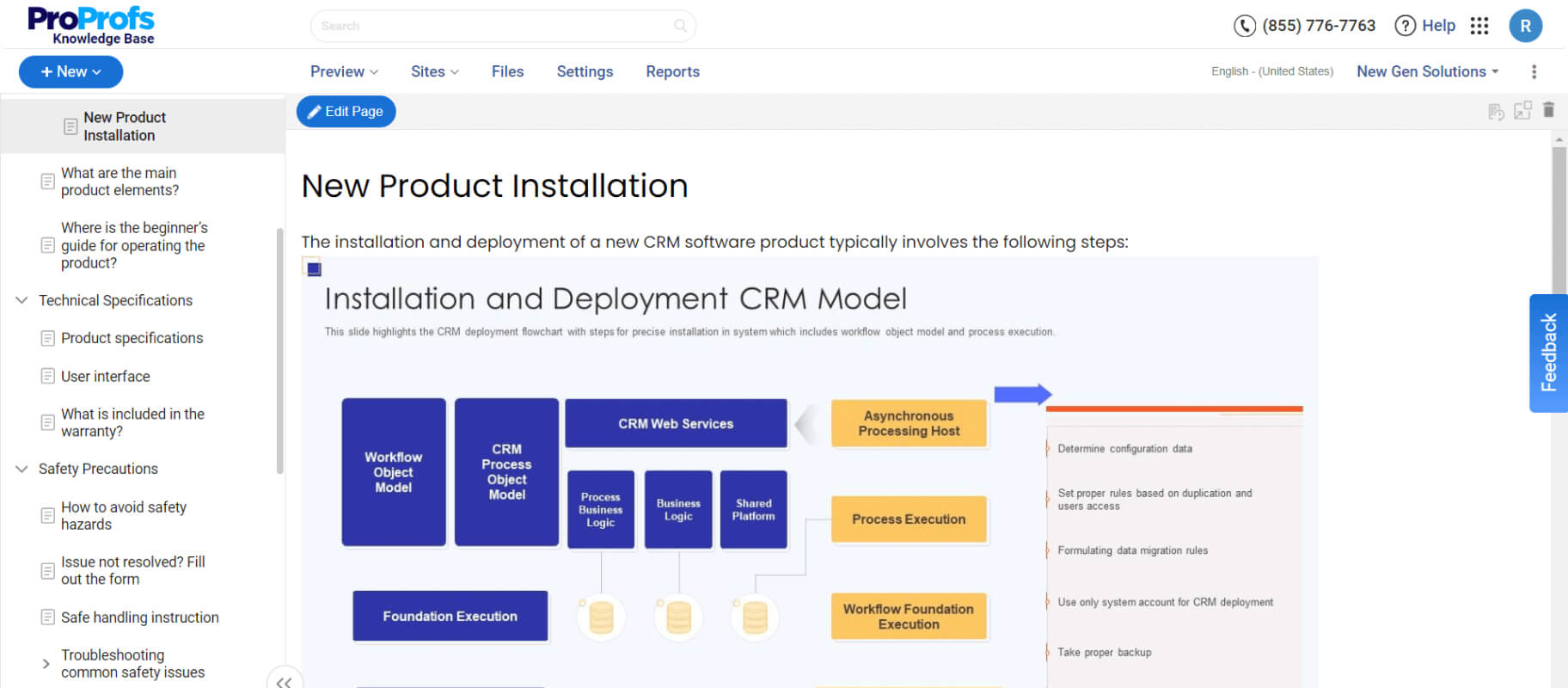Open the Reports tab
The image size is (1568, 688).
point(672,71)
